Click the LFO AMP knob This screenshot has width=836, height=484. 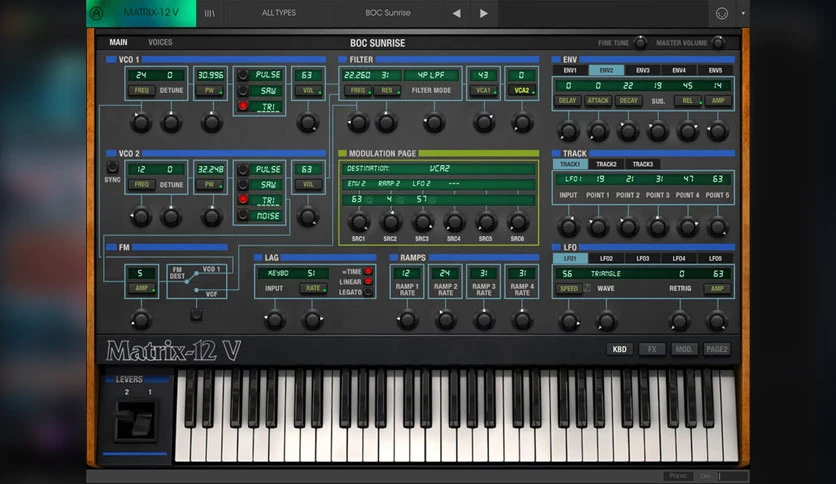tap(717, 321)
